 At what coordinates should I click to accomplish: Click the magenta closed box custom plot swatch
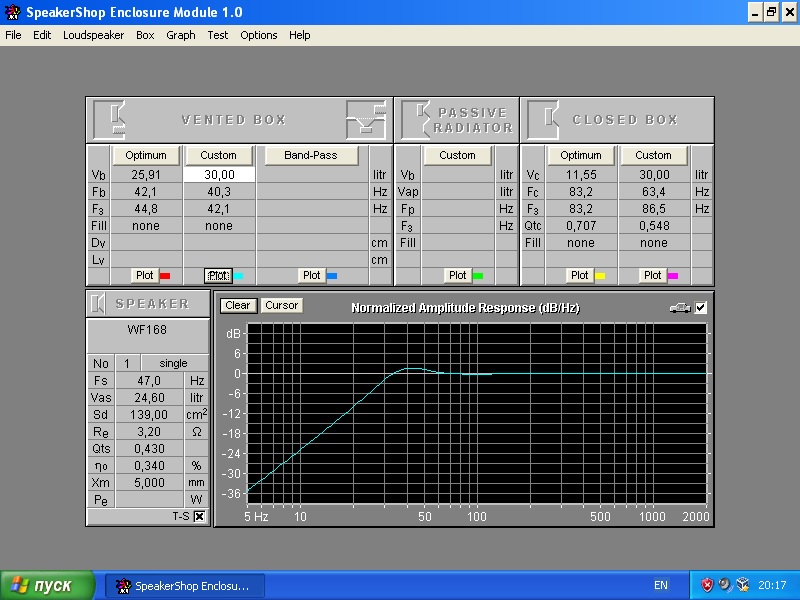point(673,275)
